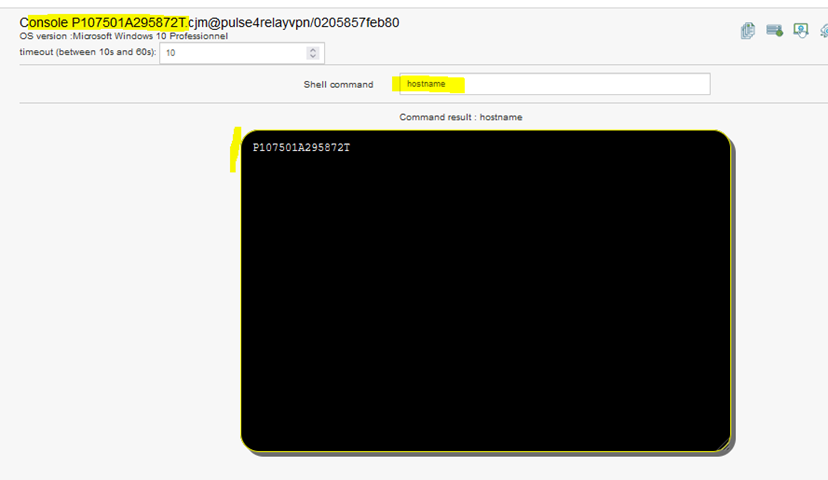Click the 'timeout (between 10s and 60s)' label
The image size is (828, 480).
coord(87,51)
